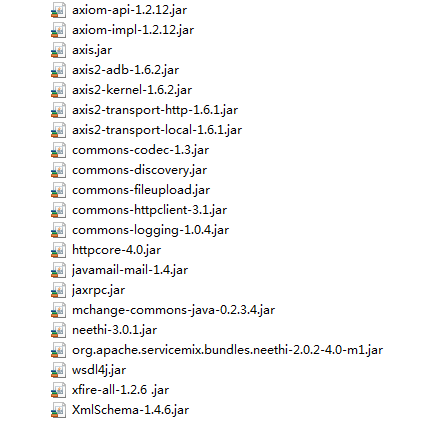
Task: Click the jar icon next to axis.jar
Action: coord(58,50)
